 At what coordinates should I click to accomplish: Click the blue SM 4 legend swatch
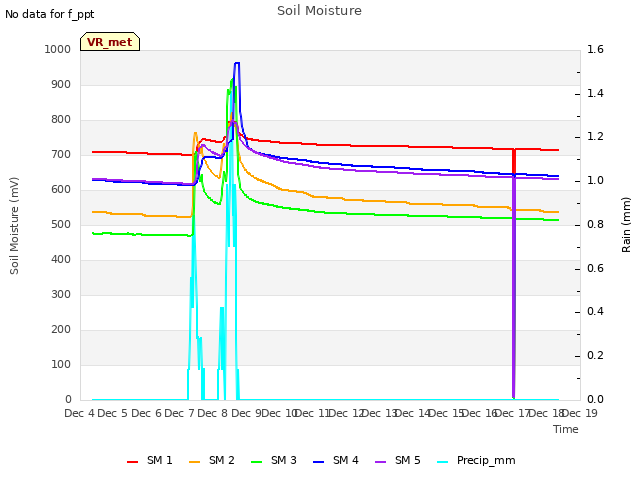(x=319, y=462)
